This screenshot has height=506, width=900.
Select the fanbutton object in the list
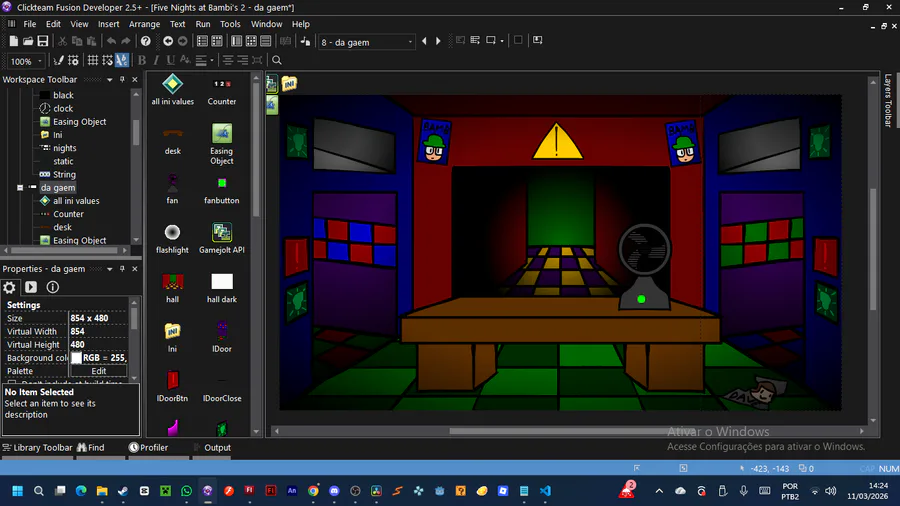click(222, 190)
